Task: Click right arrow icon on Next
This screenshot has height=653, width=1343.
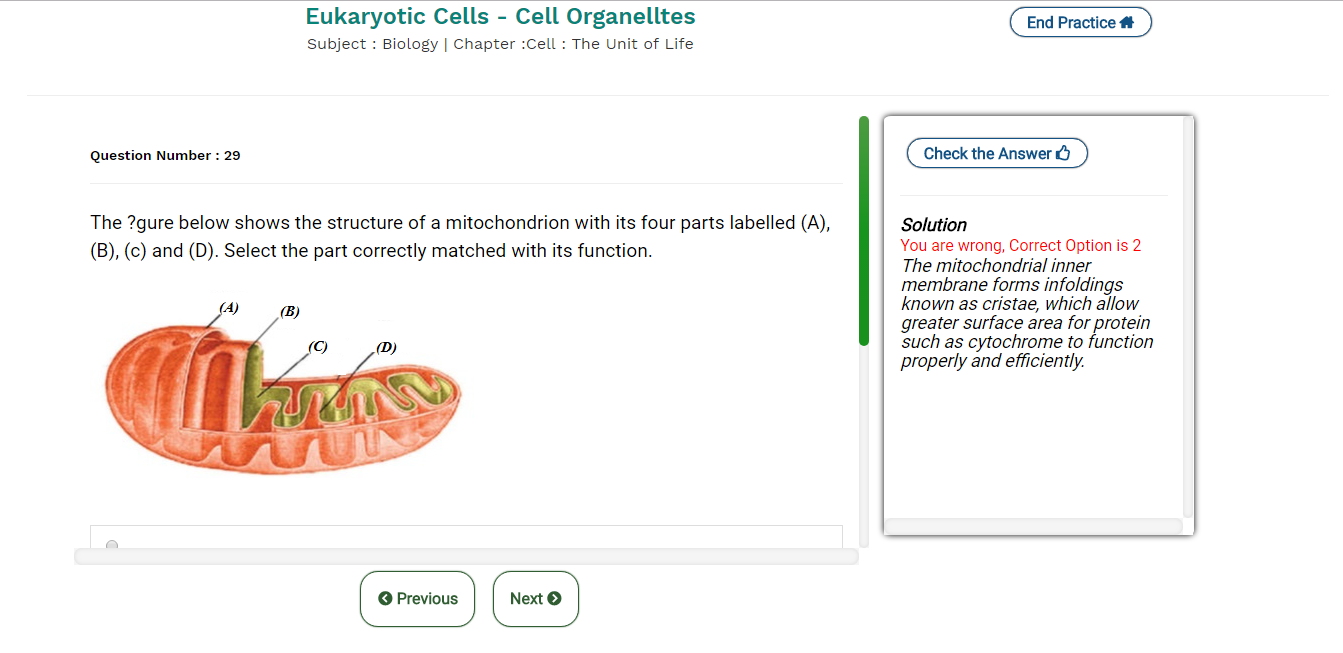Action: pyautogui.click(x=554, y=599)
